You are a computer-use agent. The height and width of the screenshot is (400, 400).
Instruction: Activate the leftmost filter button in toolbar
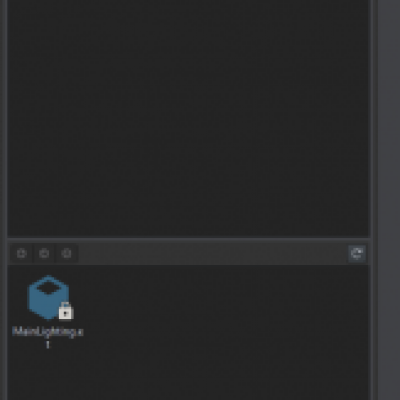click(x=22, y=253)
